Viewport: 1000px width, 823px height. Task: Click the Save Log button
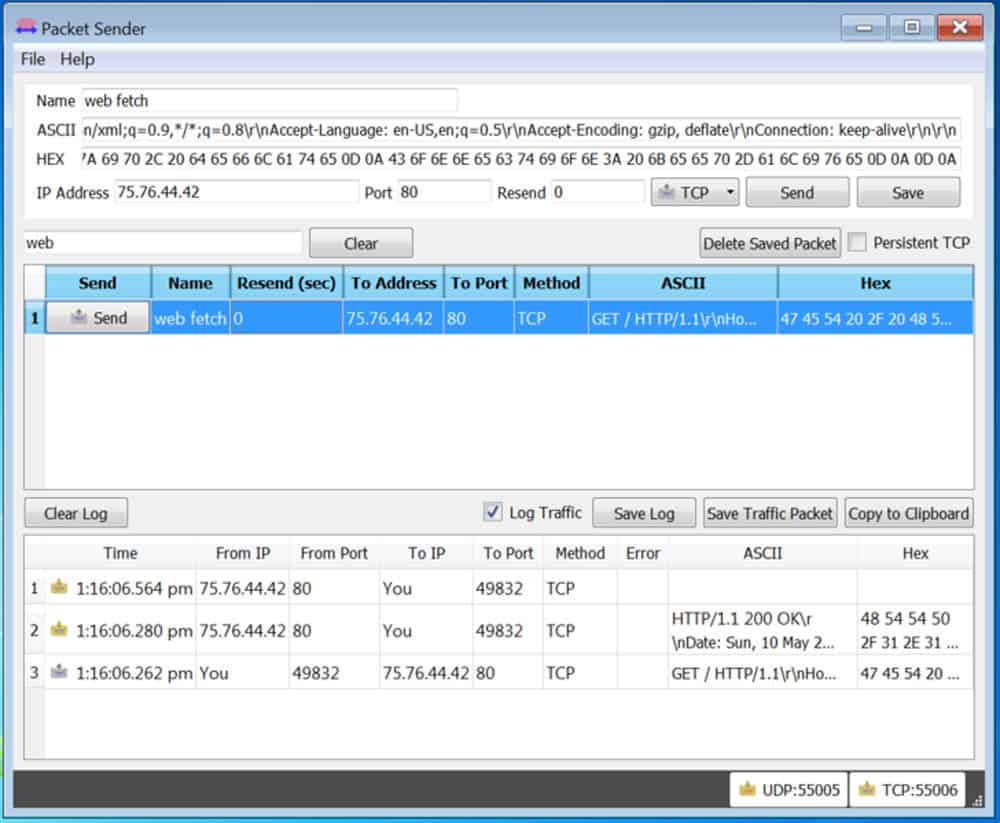(643, 514)
